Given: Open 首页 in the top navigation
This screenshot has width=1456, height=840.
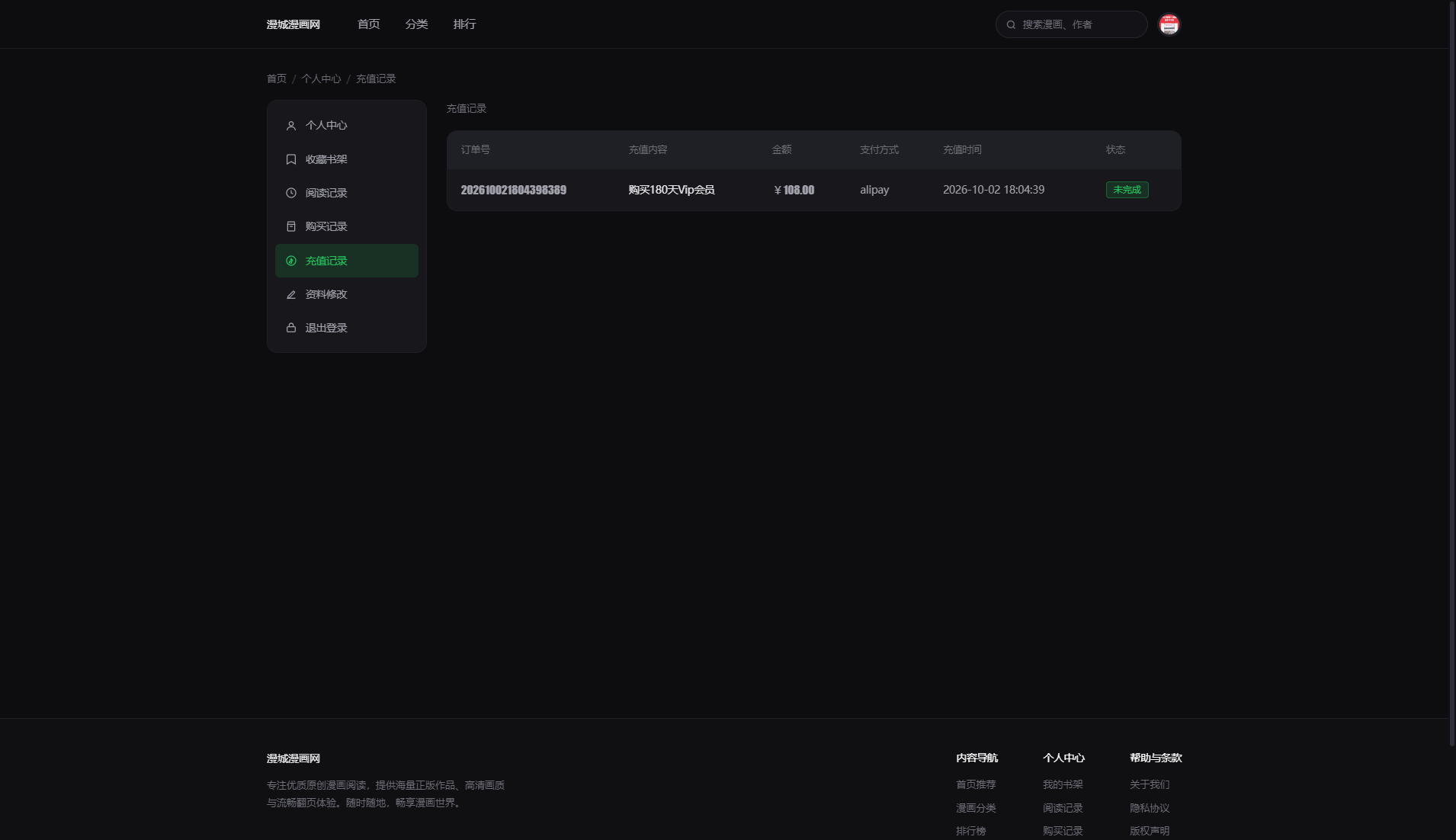Looking at the screenshot, I should coord(369,24).
